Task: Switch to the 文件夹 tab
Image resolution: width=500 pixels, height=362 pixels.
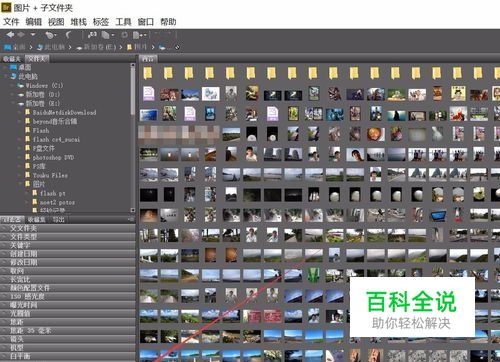Action: click(37, 59)
